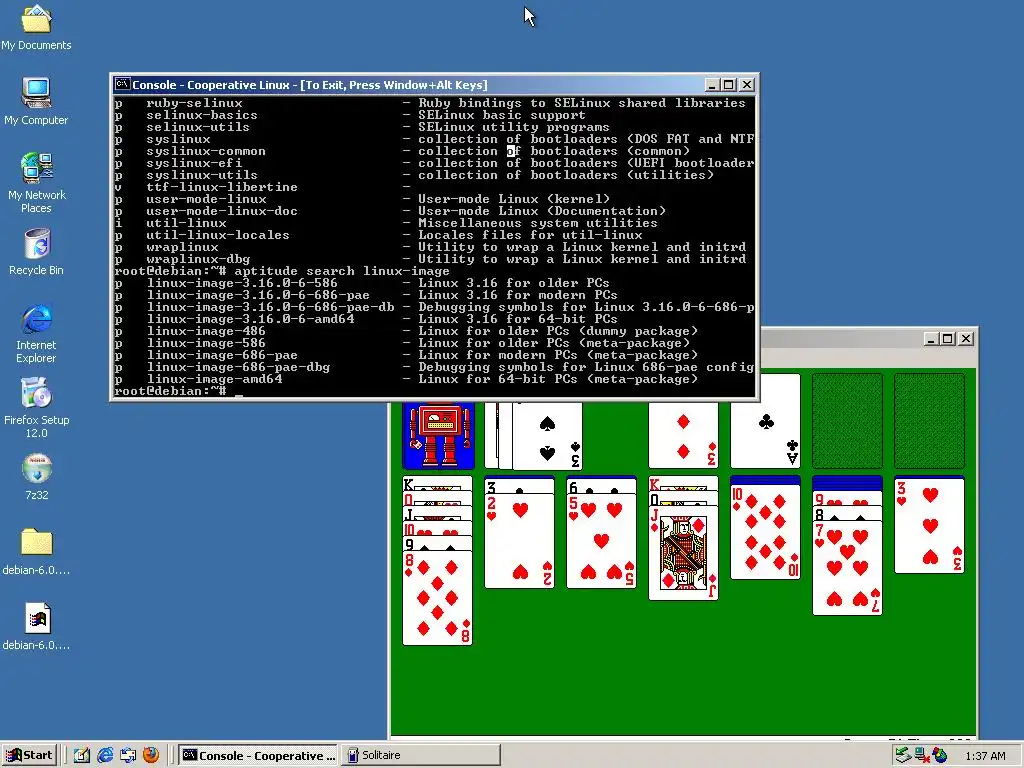Image resolution: width=1024 pixels, height=768 pixels.
Task: Click the 'linux-image-amd64' console line
Action: pos(406,379)
